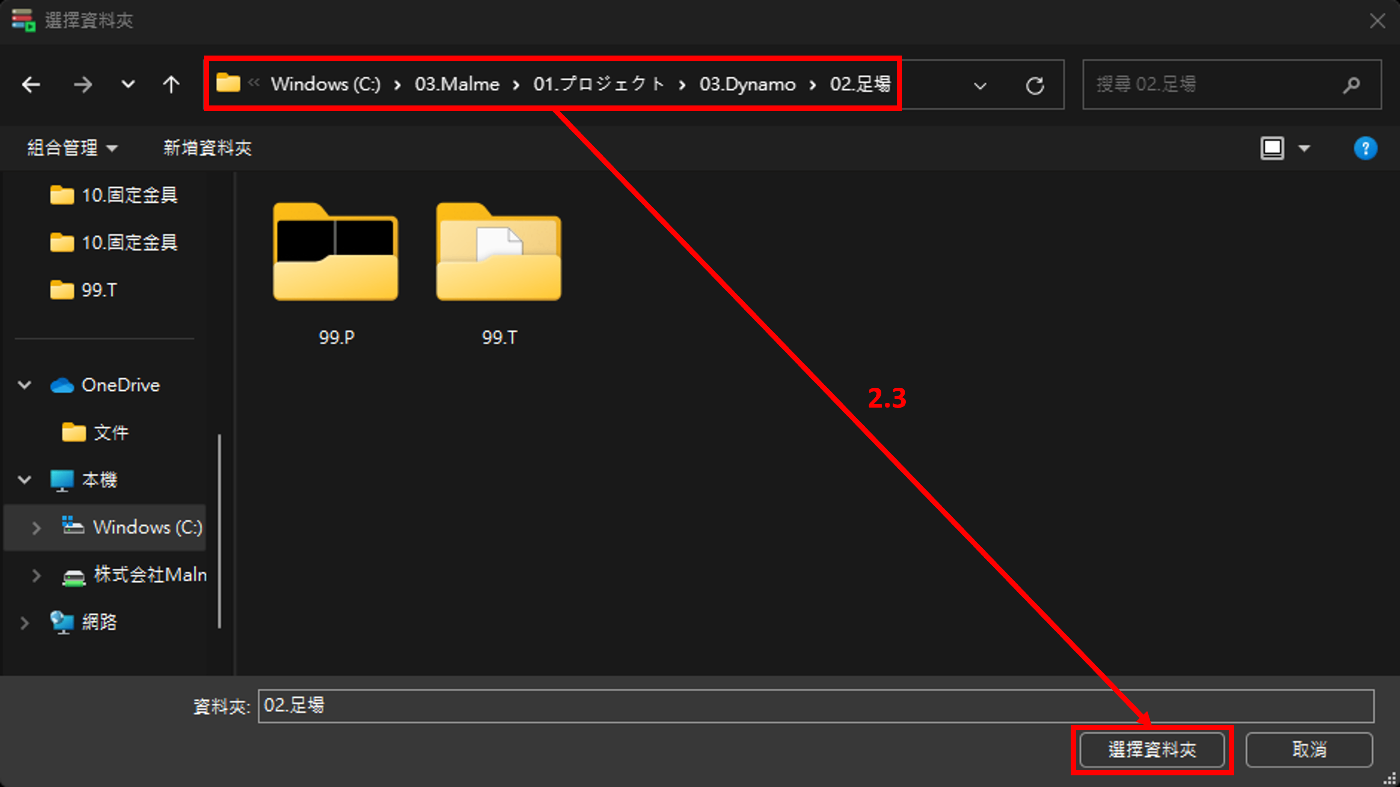Select 網路 in the sidebar

(x=85, y=622)
